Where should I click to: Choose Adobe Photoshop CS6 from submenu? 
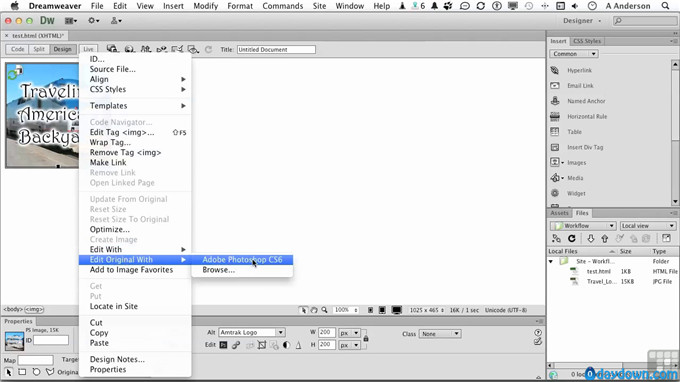click(x=242, y=260)
